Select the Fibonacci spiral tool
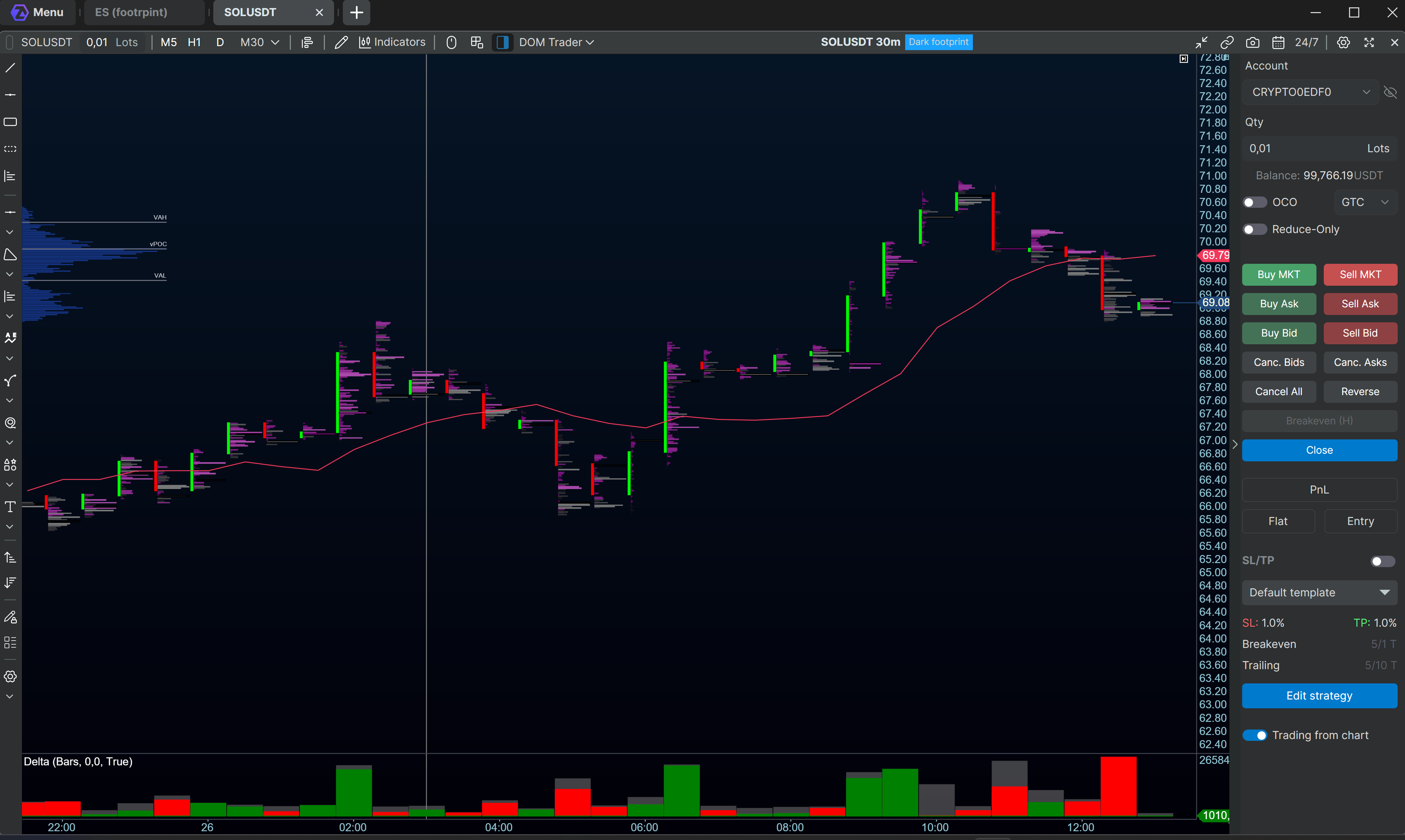The width and height of the screenshot is (1405, 840). (x=10, y=423)
